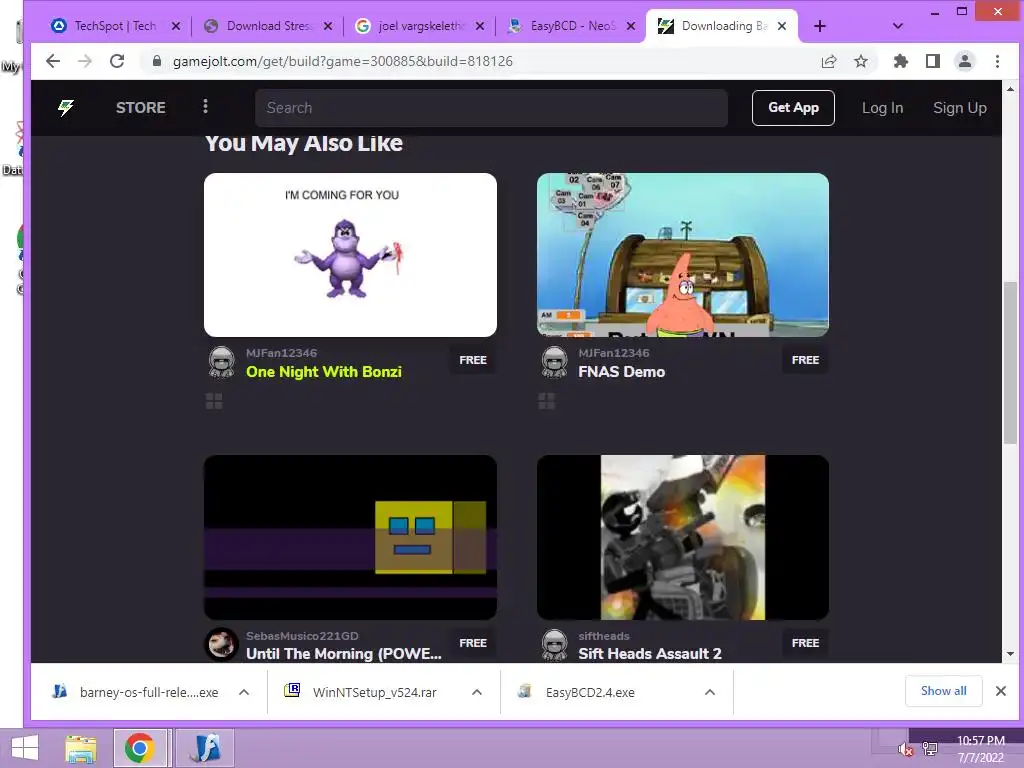The image size is (1024, 768).
Task: Click the Log In link
Action: 882,108
